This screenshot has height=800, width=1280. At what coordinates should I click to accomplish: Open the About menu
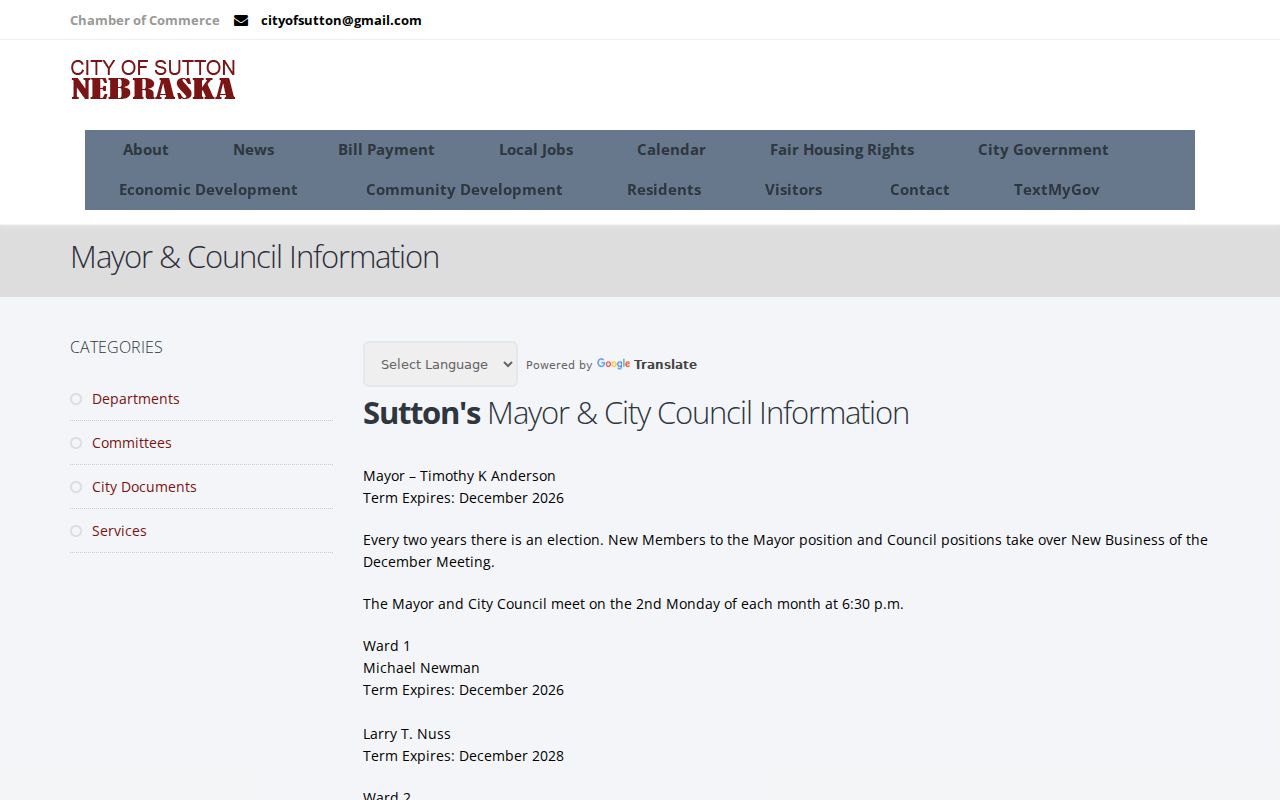pyautogui.click(x=146, y=150)
